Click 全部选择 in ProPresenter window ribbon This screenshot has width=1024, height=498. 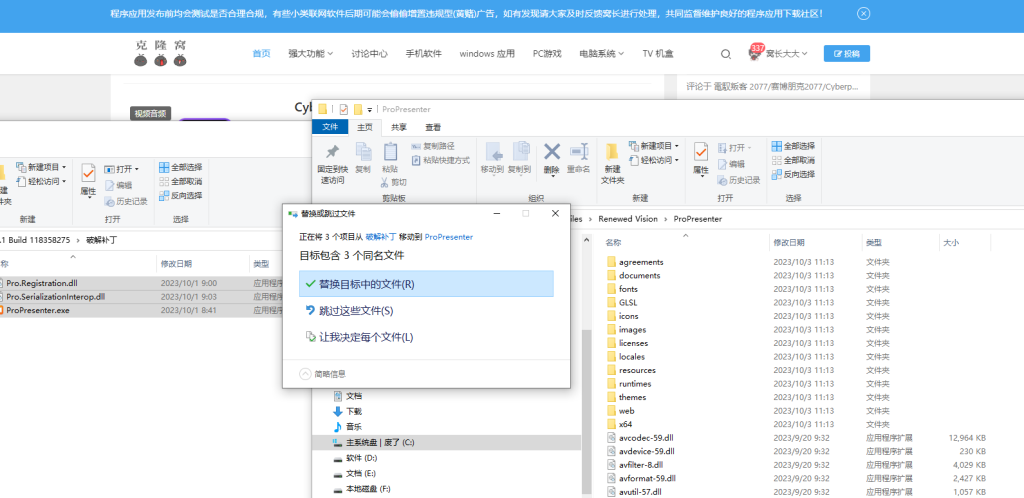[x=793, y=146]
